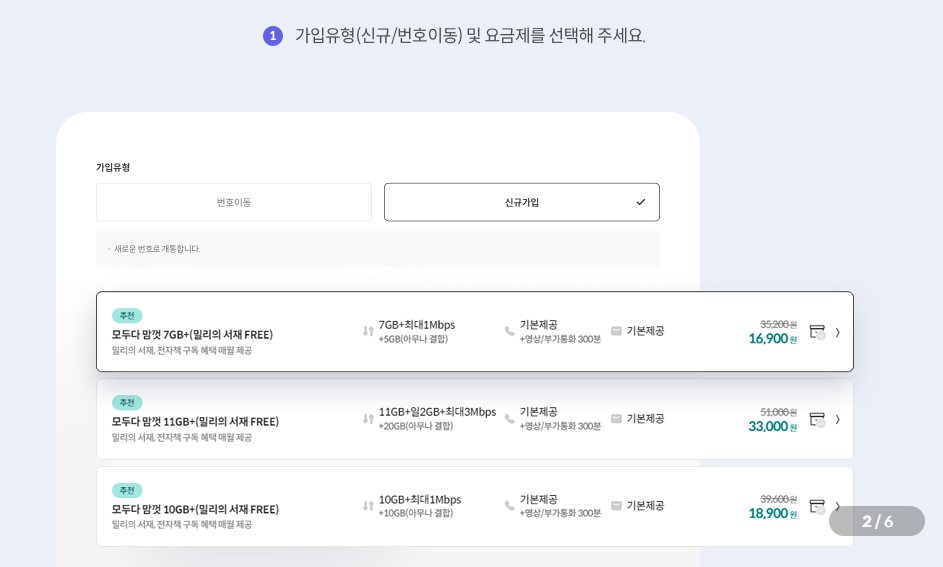943x567 pixels.
Task: Click the struck-through 39,600원 price
Action: (778, 499)
